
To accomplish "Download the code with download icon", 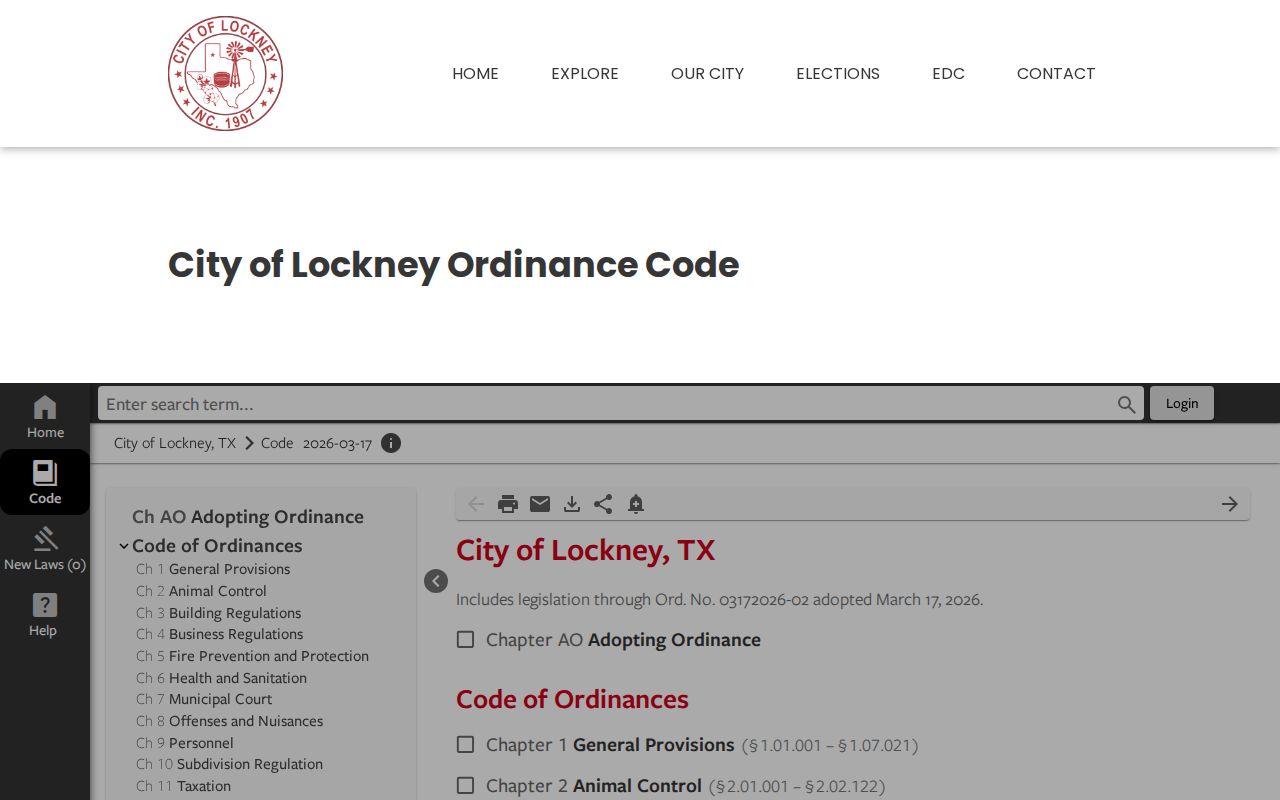I will (x=572, y=504).
